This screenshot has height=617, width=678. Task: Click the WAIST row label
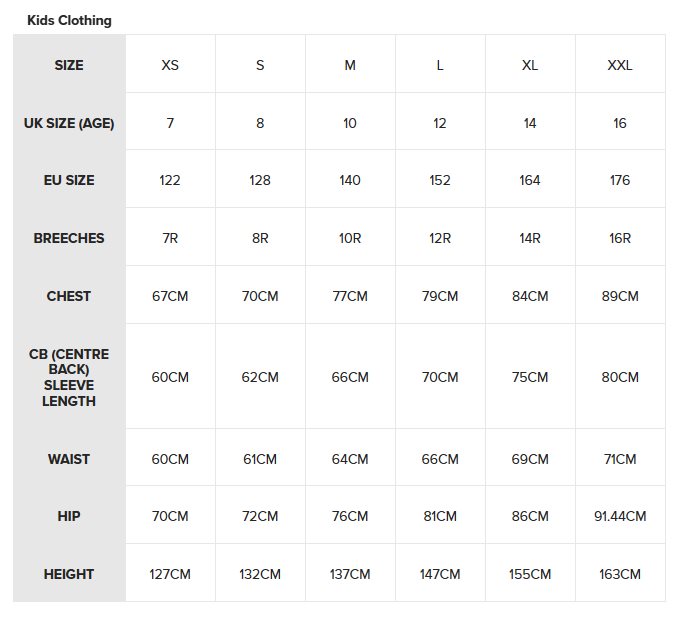point(69,459)
